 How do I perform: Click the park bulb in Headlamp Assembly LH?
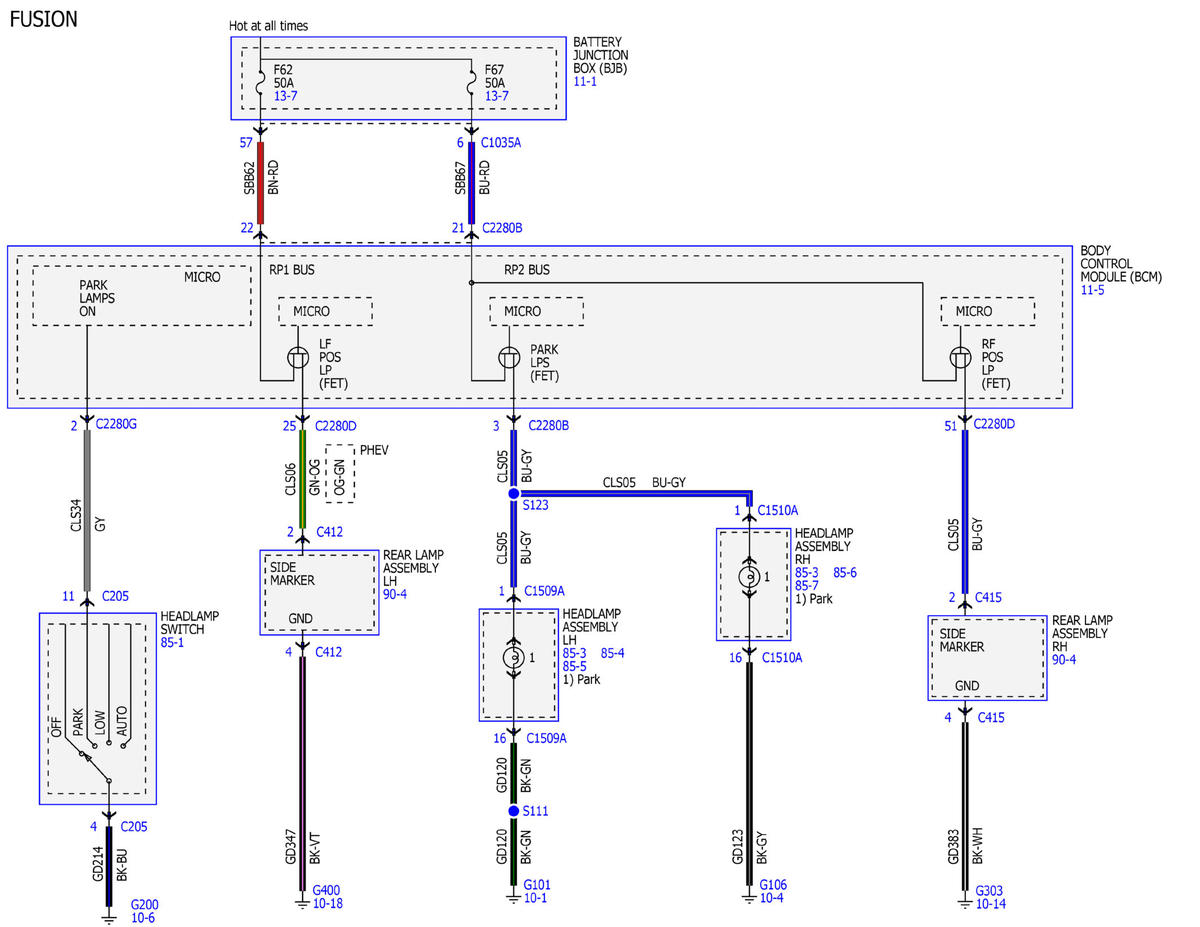513,657
